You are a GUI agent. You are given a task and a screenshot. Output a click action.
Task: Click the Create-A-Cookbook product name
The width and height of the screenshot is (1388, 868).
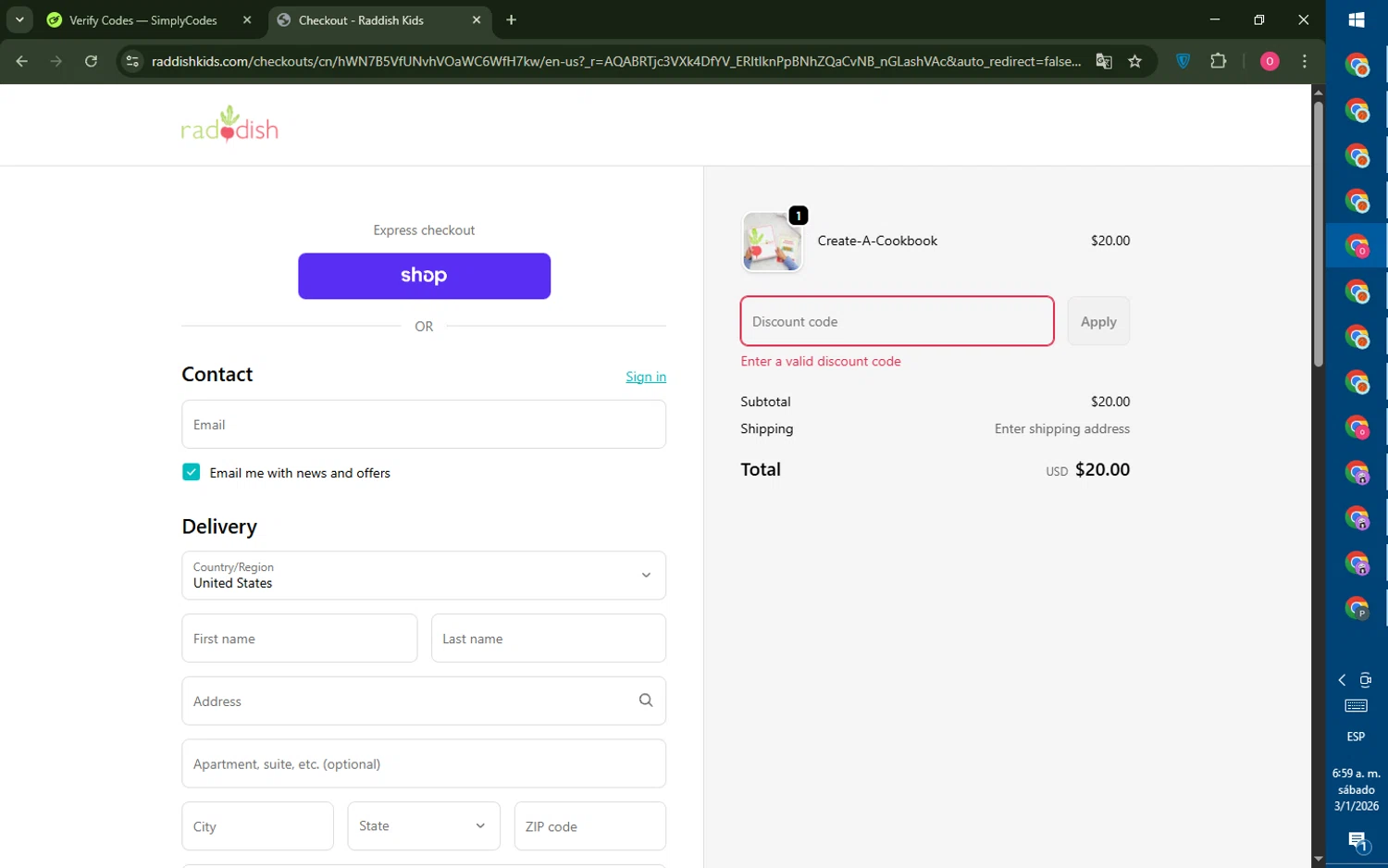(877, 241)
